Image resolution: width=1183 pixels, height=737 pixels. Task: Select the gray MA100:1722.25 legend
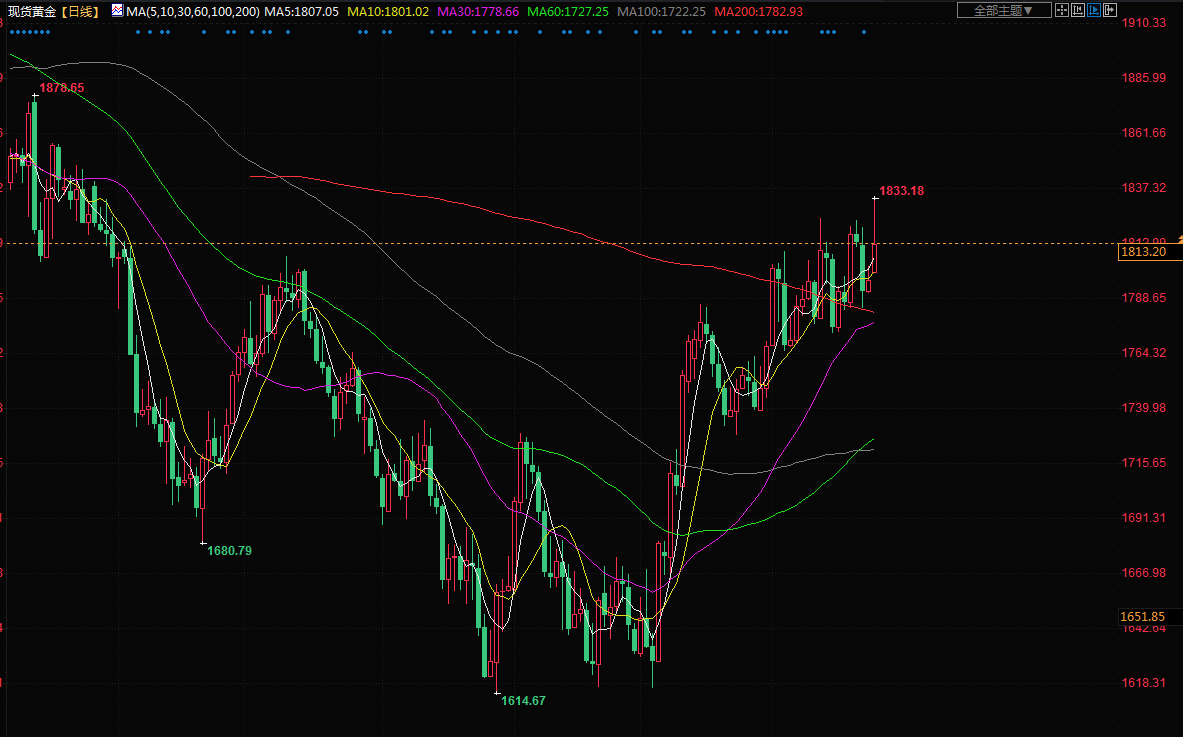661,11
